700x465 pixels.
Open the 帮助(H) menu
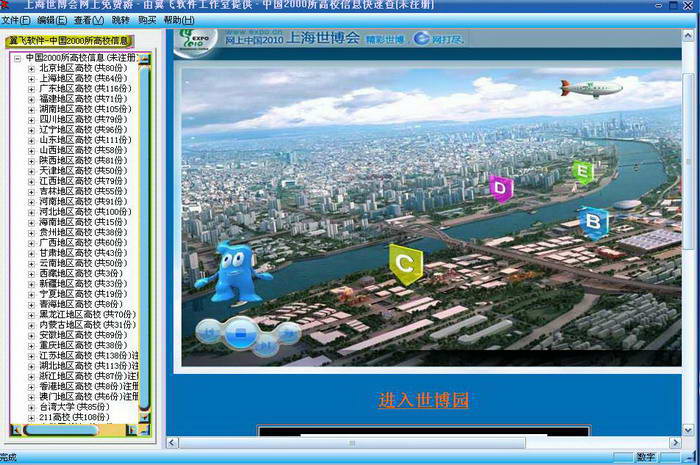point(179,20)
